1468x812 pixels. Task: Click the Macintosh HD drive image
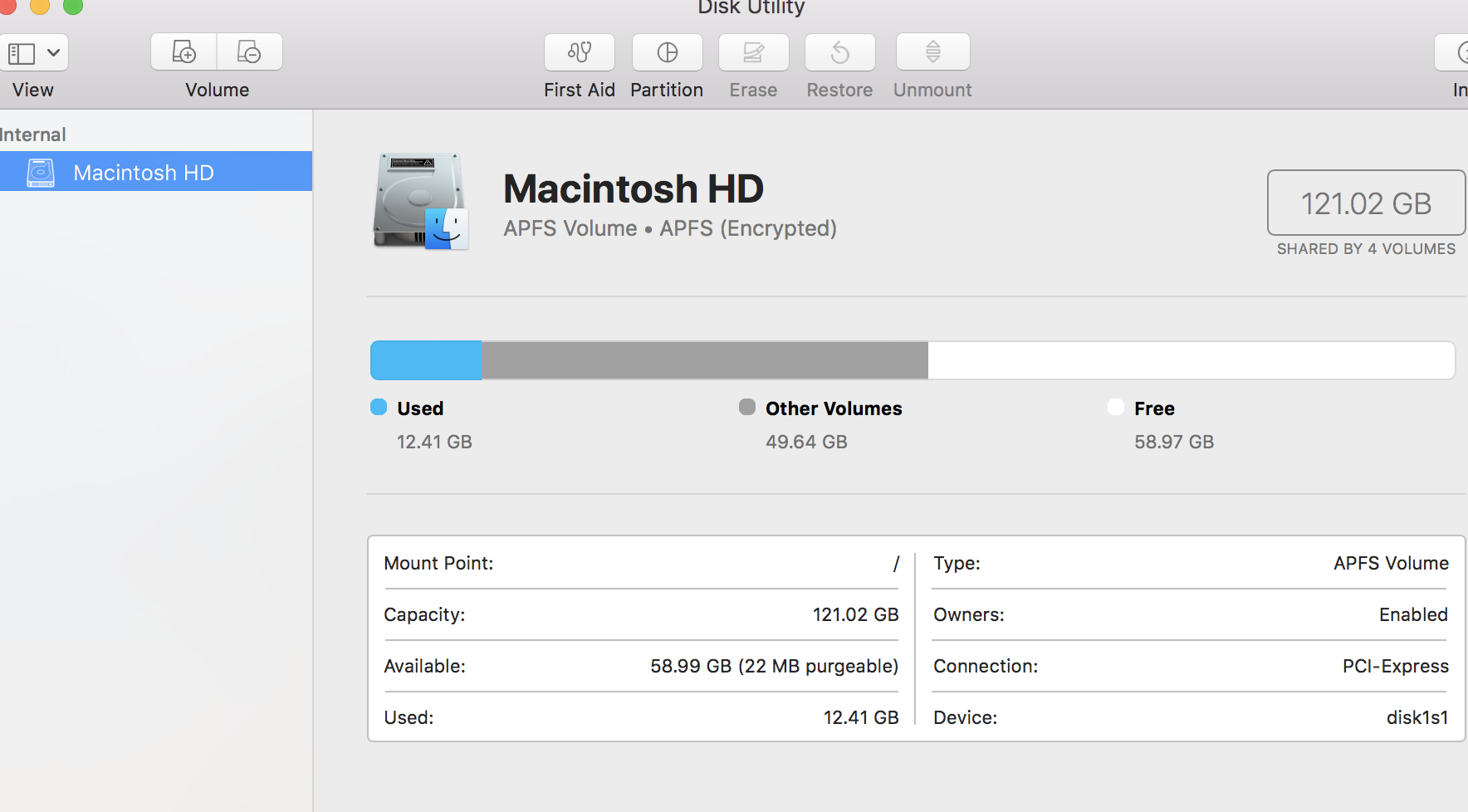[420, 201]
